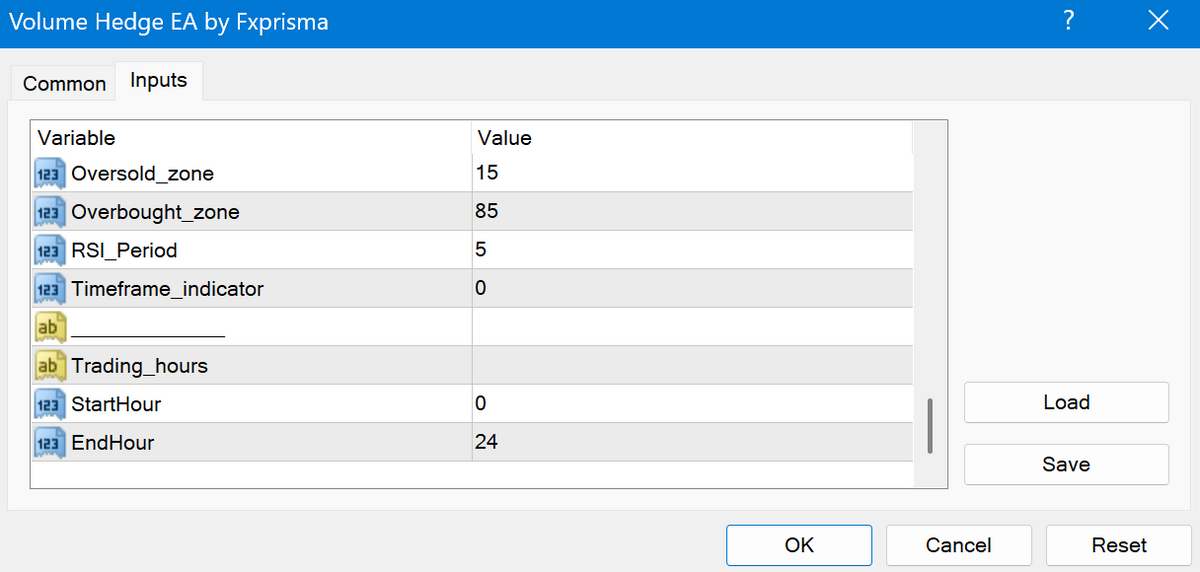Image resolution: width=1200 pixels, height=572 pixels.
Task: Select the EndHour value cell showing 24
Action: point(690,442)
